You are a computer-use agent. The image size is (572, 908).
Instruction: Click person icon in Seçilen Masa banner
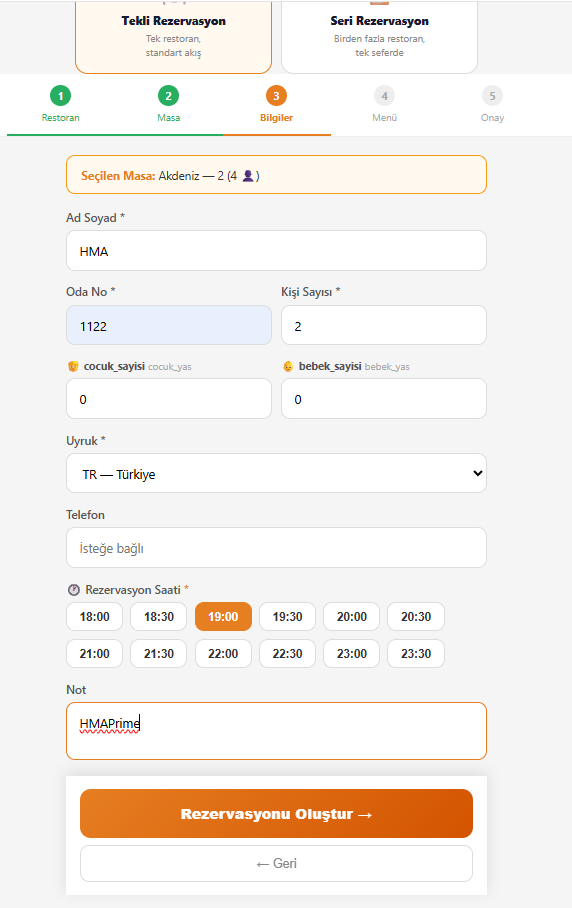click(248, 175)
